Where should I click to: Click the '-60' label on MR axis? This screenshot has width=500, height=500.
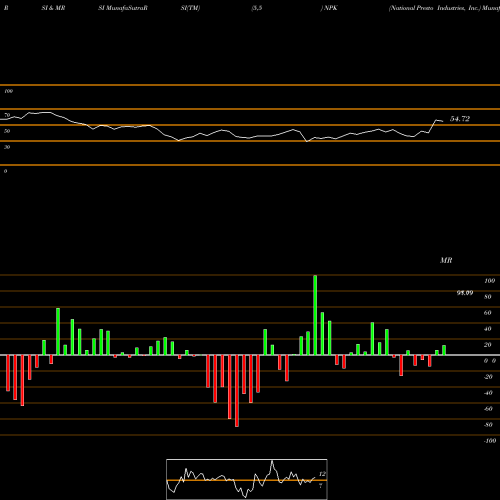pyautogui.click(x=488, y=409)
